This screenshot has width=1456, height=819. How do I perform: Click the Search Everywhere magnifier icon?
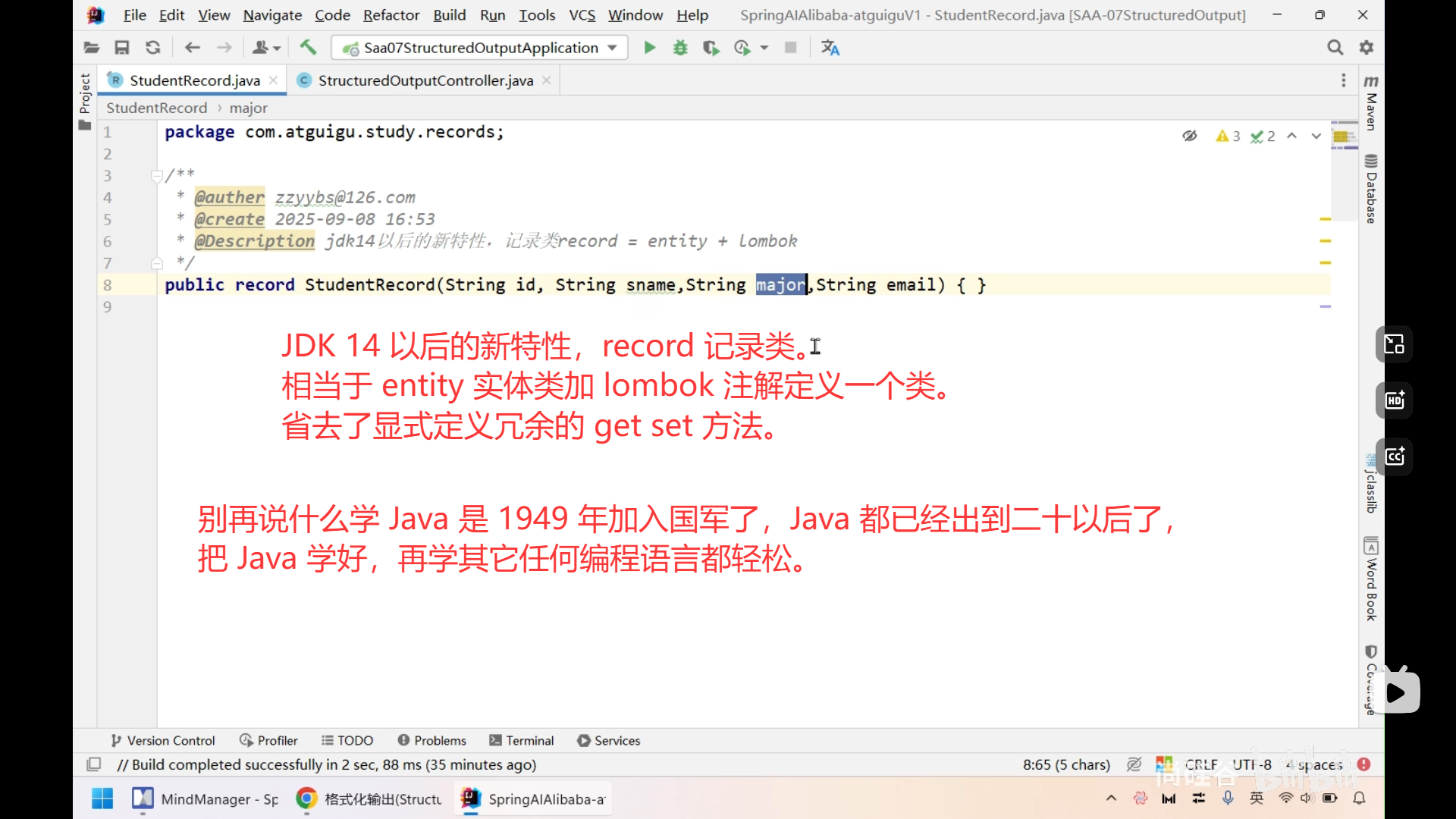(x=1335, y=48)
